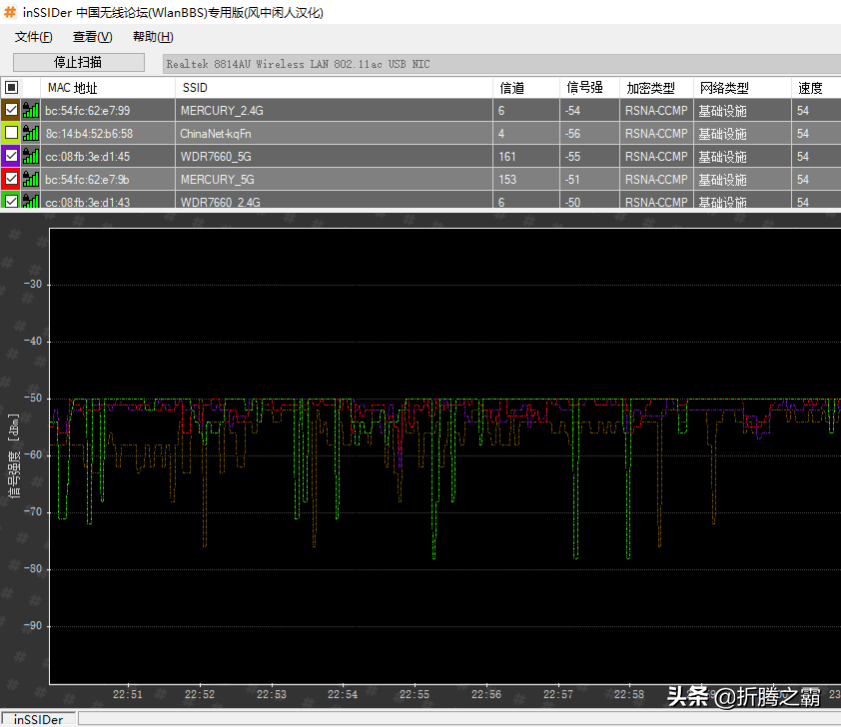This screenshot has height=727, width=841.
Task: Open the 帮助(H) menu
Action: (152, 37)
